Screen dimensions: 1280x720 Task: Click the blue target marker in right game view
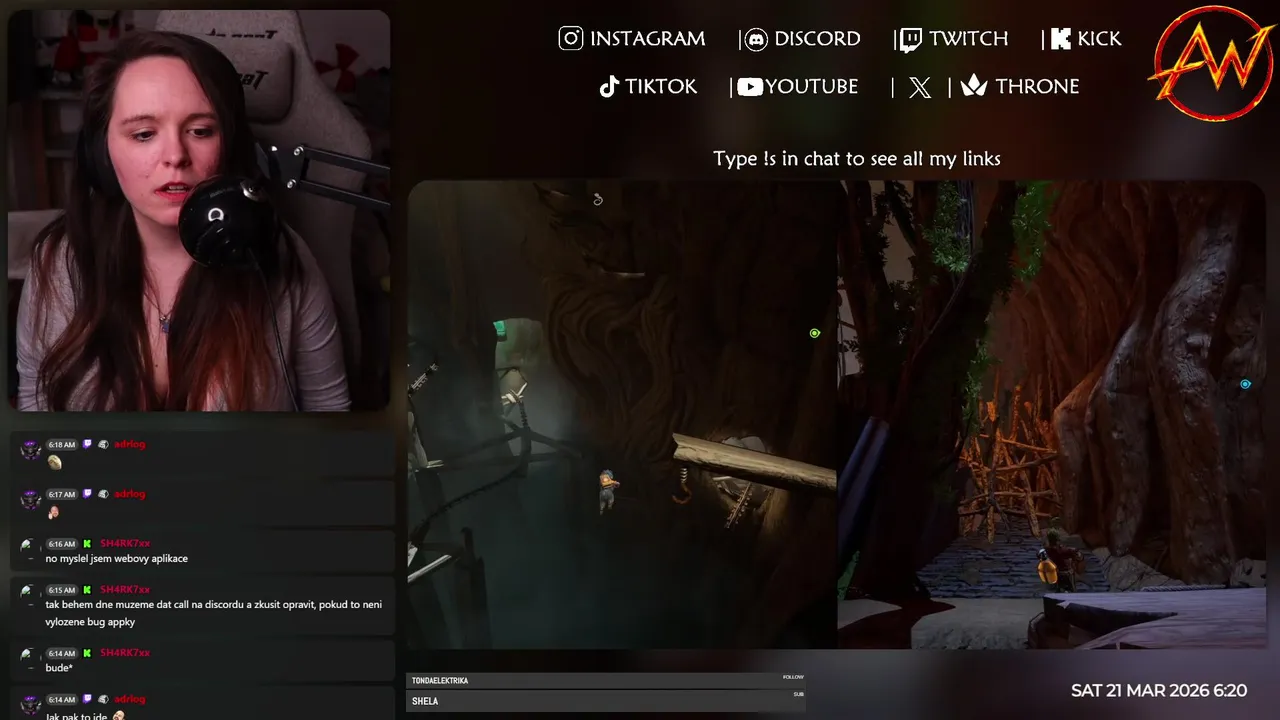click(x=1245, y=384)
